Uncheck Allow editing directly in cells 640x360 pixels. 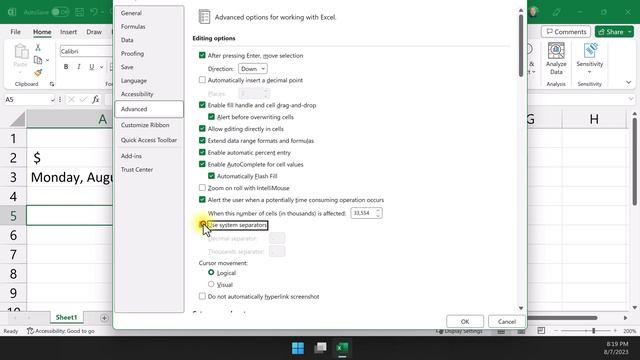[x=202, y=129]
